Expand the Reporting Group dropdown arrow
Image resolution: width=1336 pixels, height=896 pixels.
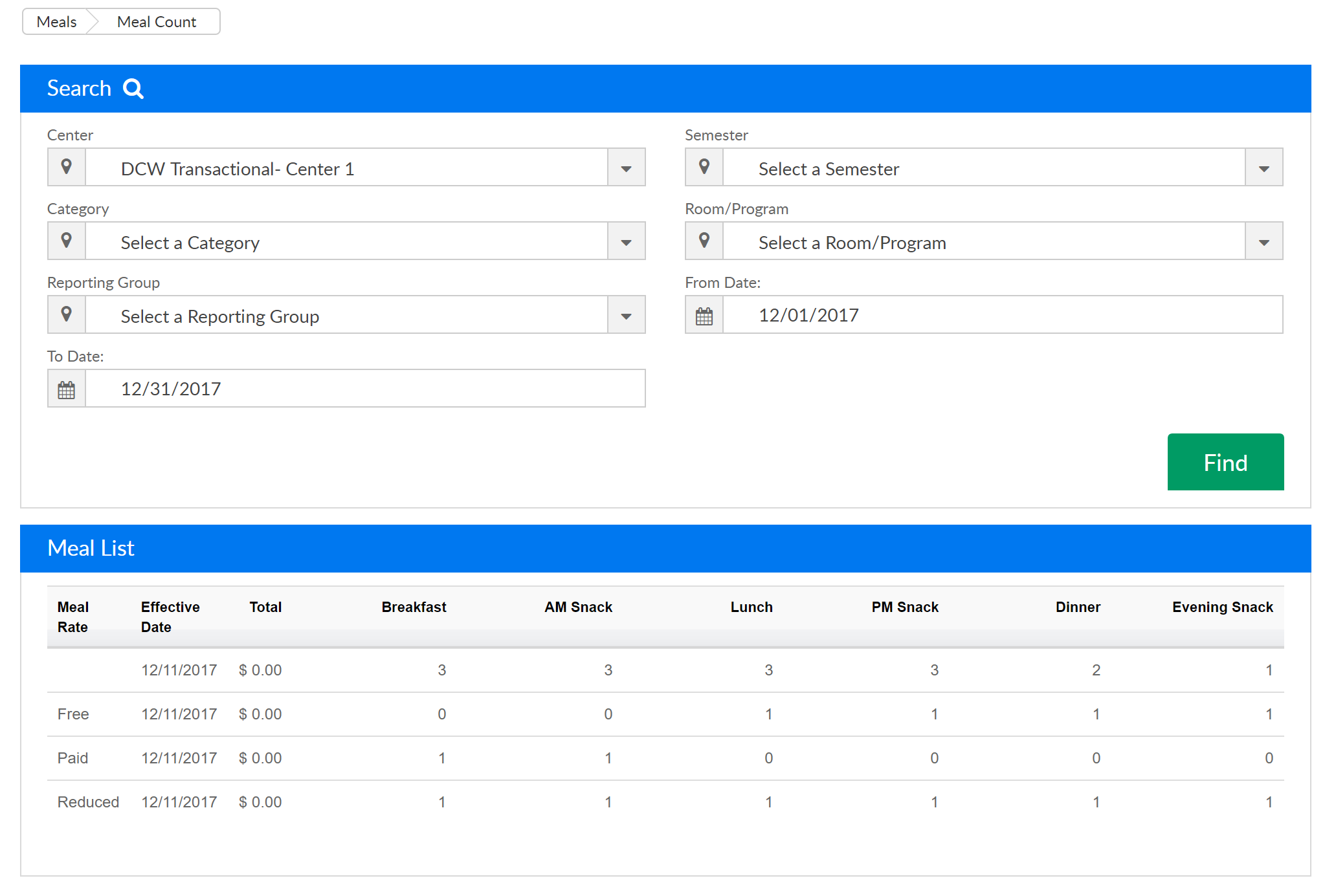(626, 316)
